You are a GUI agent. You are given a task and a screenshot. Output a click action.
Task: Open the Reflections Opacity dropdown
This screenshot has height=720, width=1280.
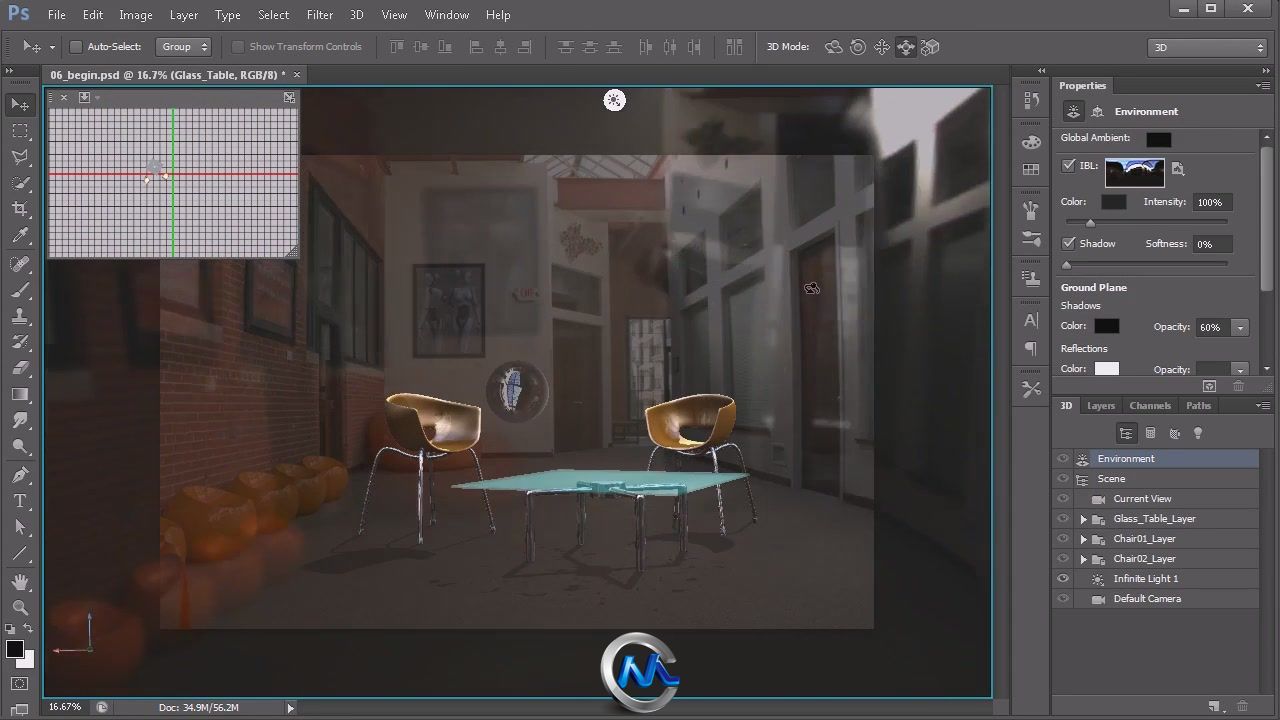tap(1240, 369)
